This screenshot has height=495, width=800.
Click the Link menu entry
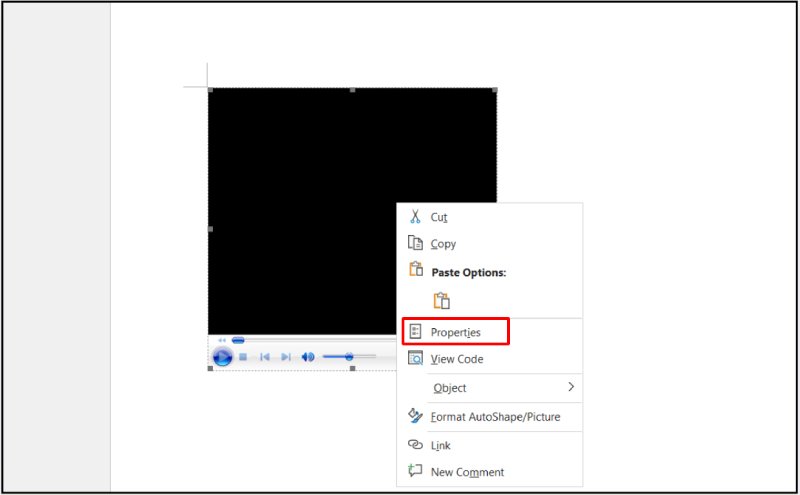(440, 445)
